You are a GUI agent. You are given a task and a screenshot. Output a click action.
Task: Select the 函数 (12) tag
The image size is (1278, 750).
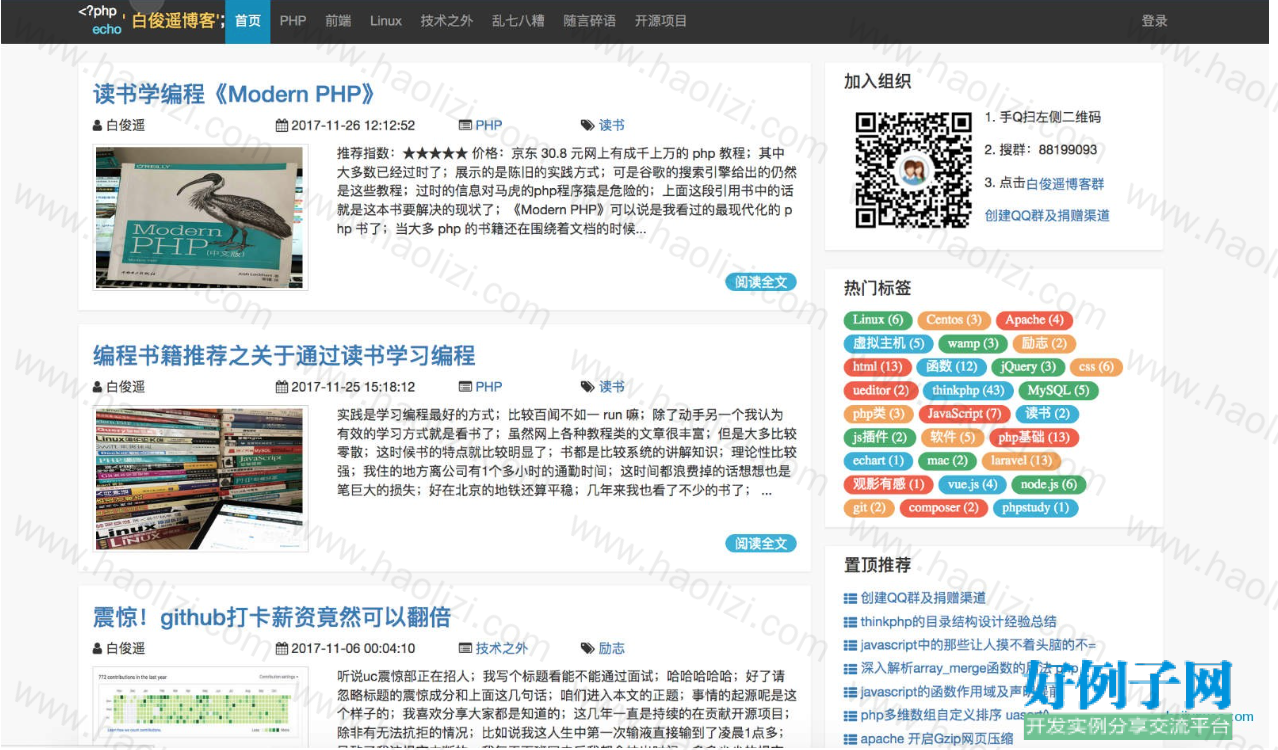point(951,367)
